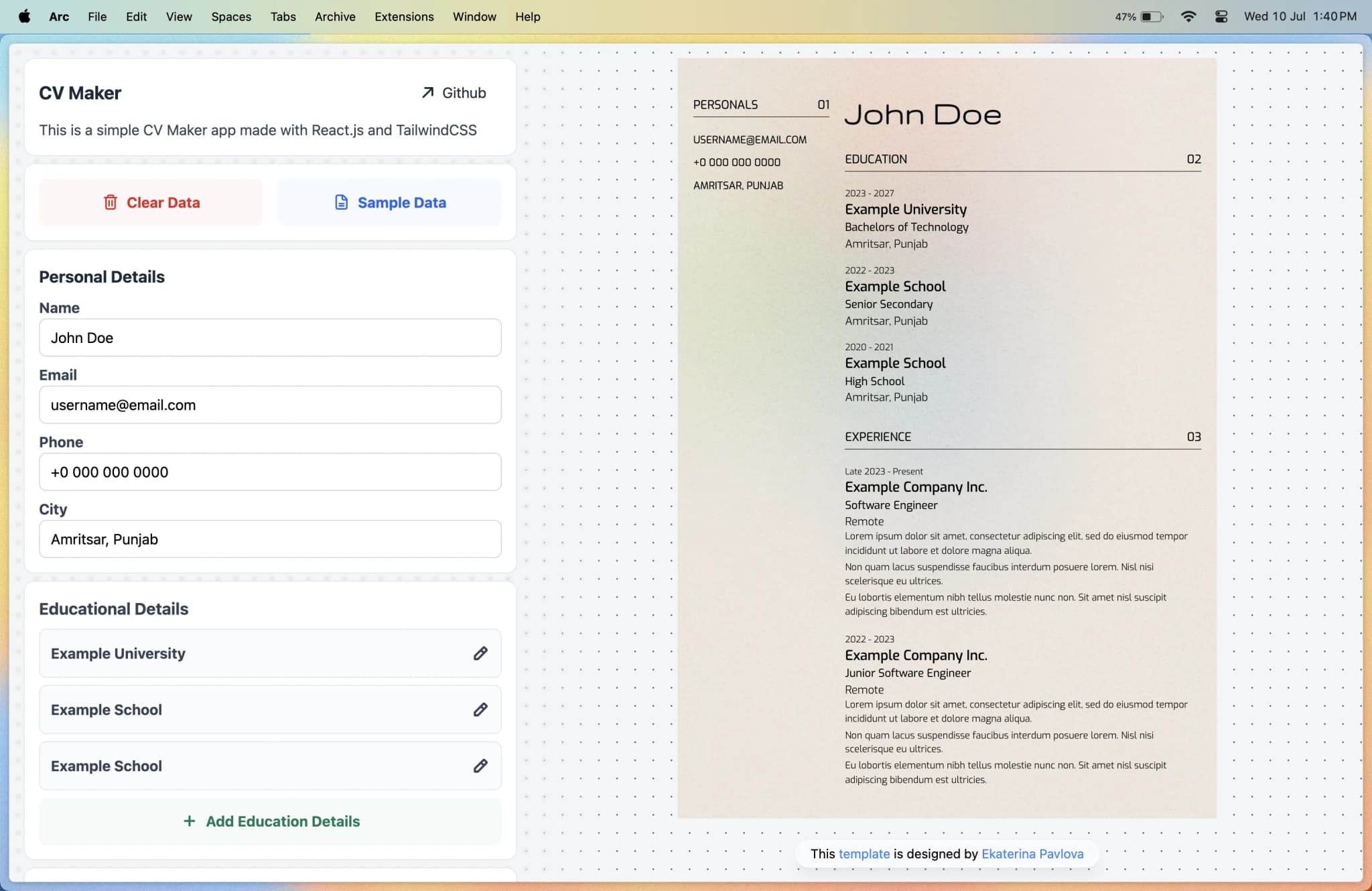The height and width of the screenshot is (891, 1372).
Task: Click the Add Education Details plus icon
Action: tap(189, 821)
